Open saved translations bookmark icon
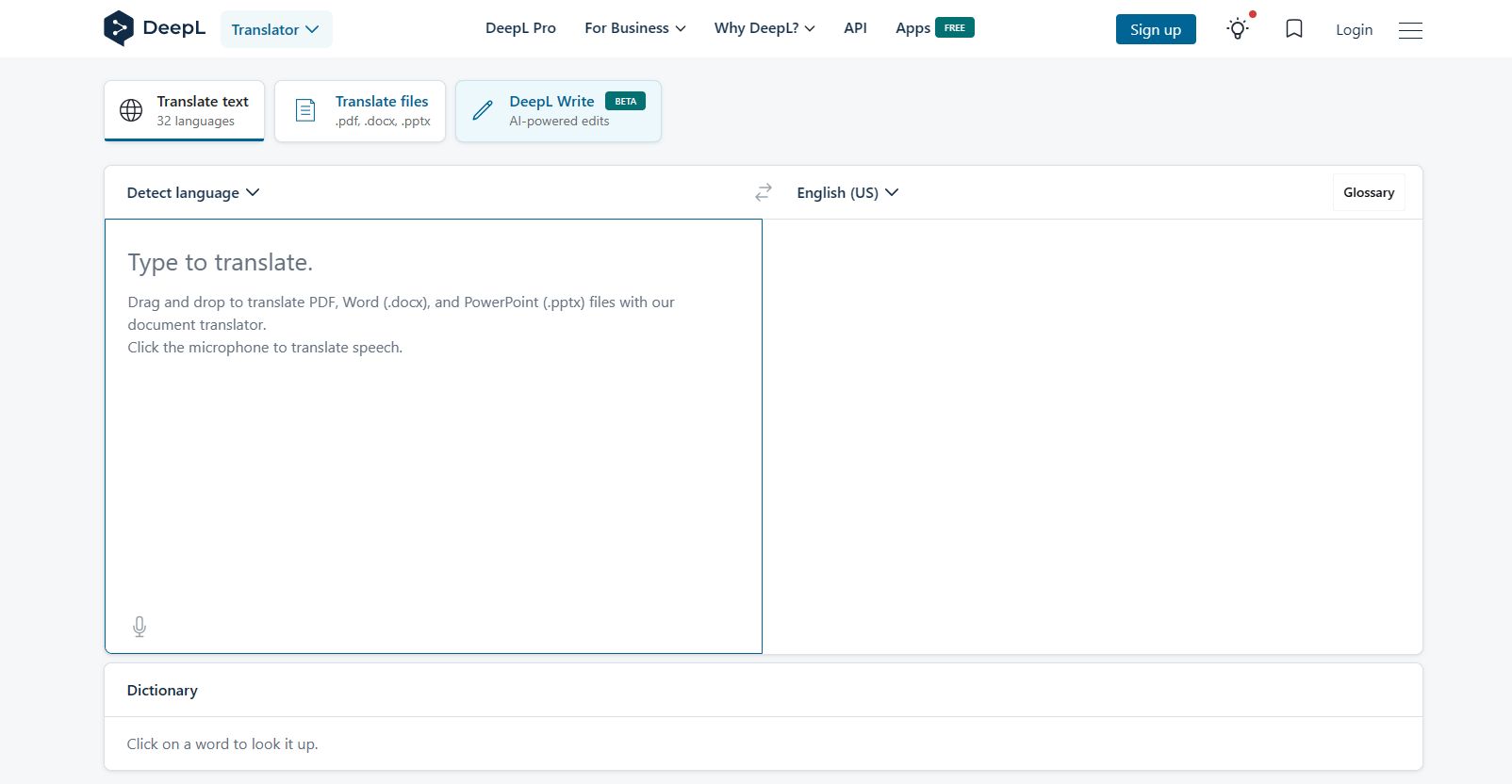 1294,29
